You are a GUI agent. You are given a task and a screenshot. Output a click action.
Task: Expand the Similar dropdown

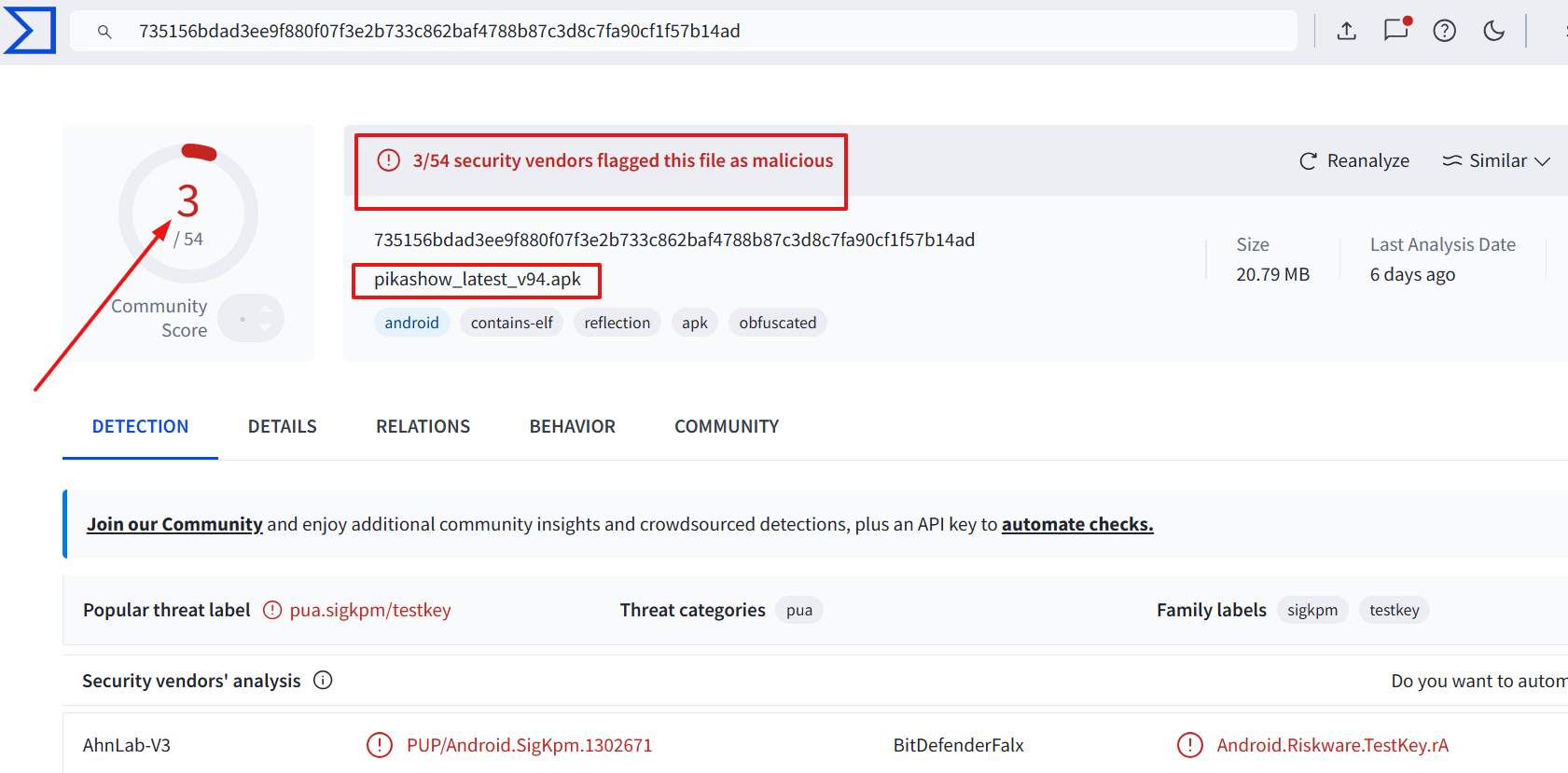[1496, 160]
